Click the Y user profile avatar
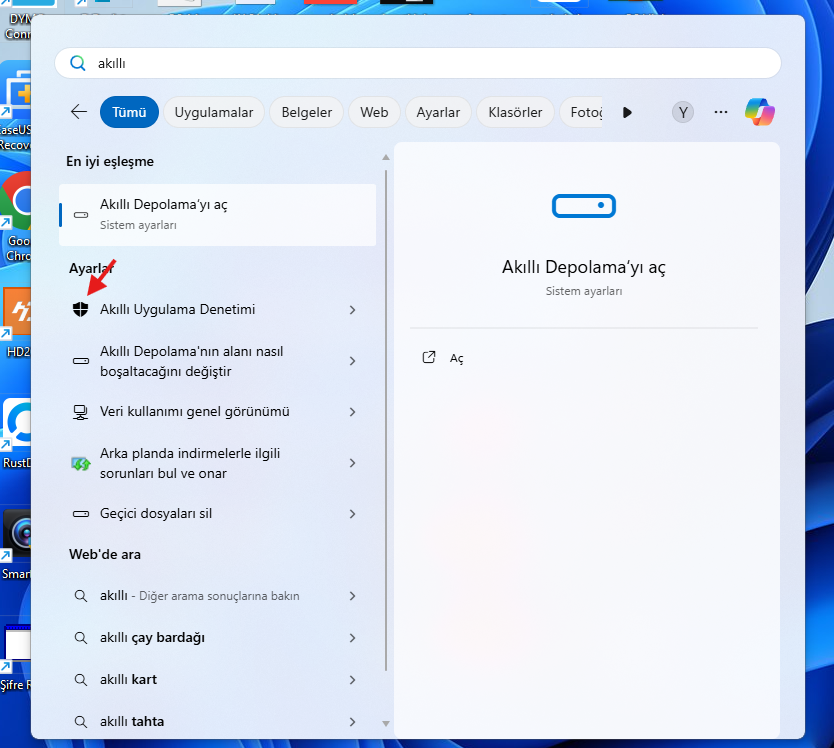Screen dimensions: 834x748 click(683, 112)
